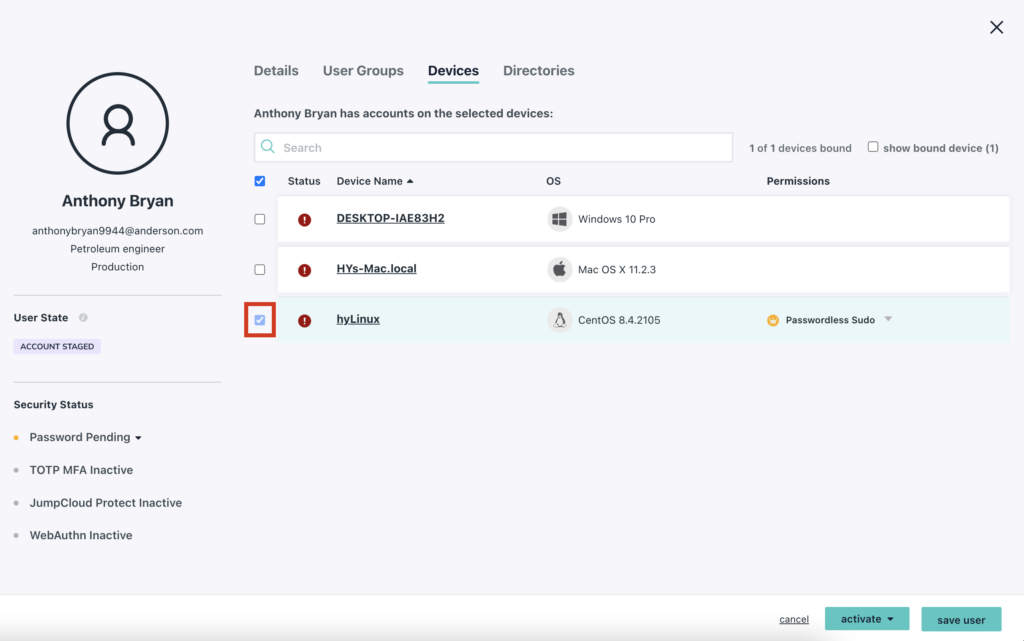Click the red status alert icon for DESKTOP-IAE83H2
Screen dimensions: 1024x641
[304, 220]
